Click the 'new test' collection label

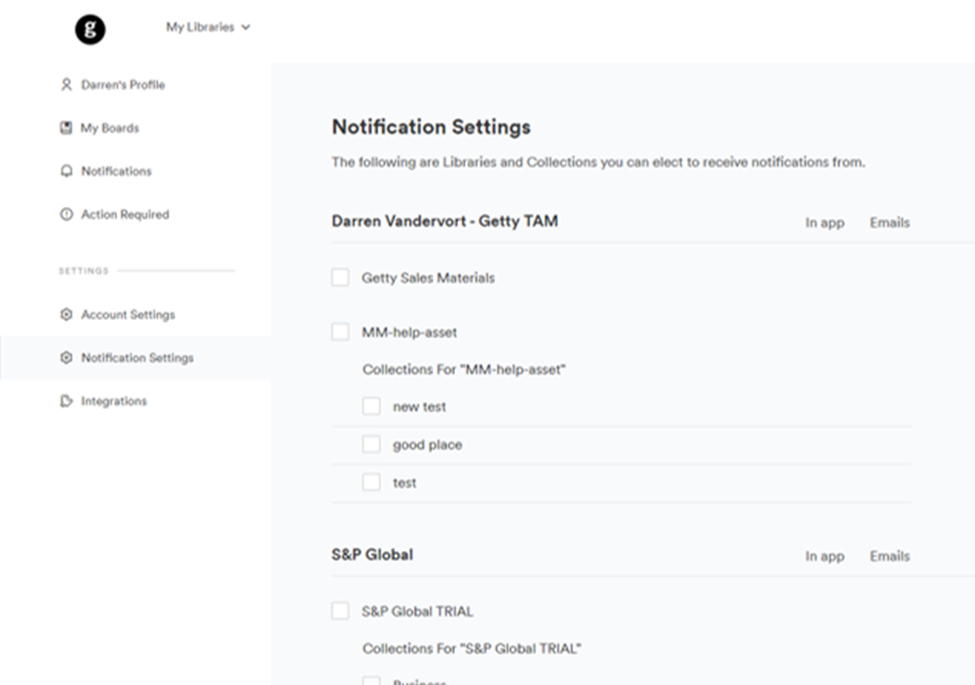tap(420, 407)
